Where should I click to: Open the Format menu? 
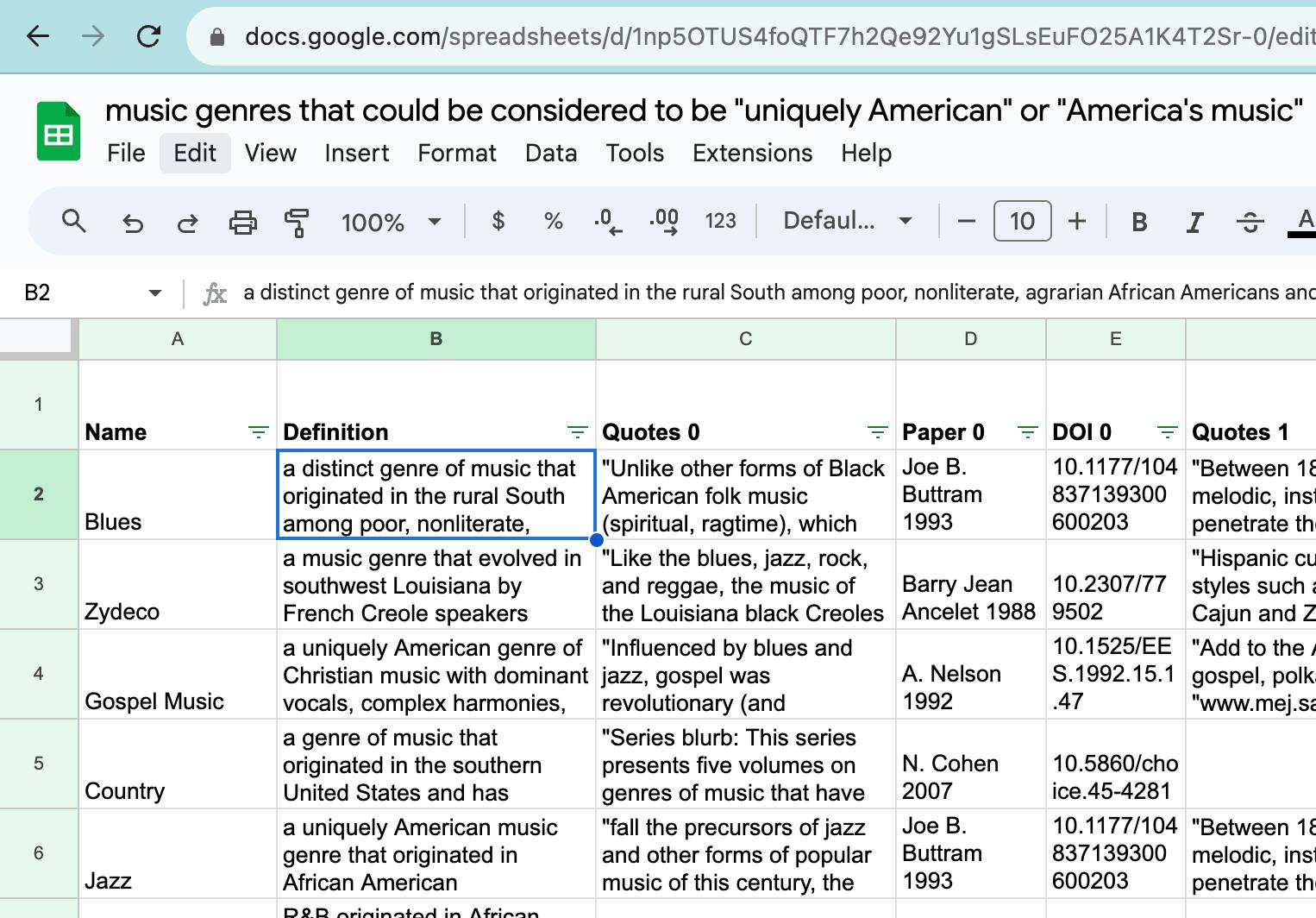tap(457, 153)
